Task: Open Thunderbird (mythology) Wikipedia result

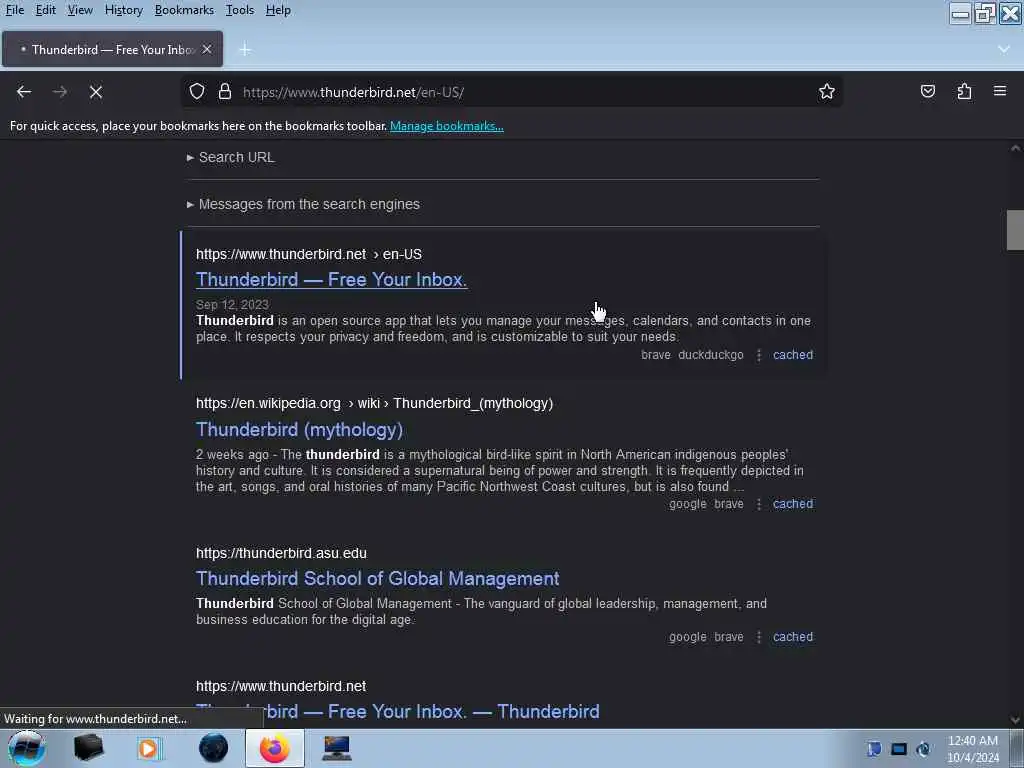Action: (299, 430)
